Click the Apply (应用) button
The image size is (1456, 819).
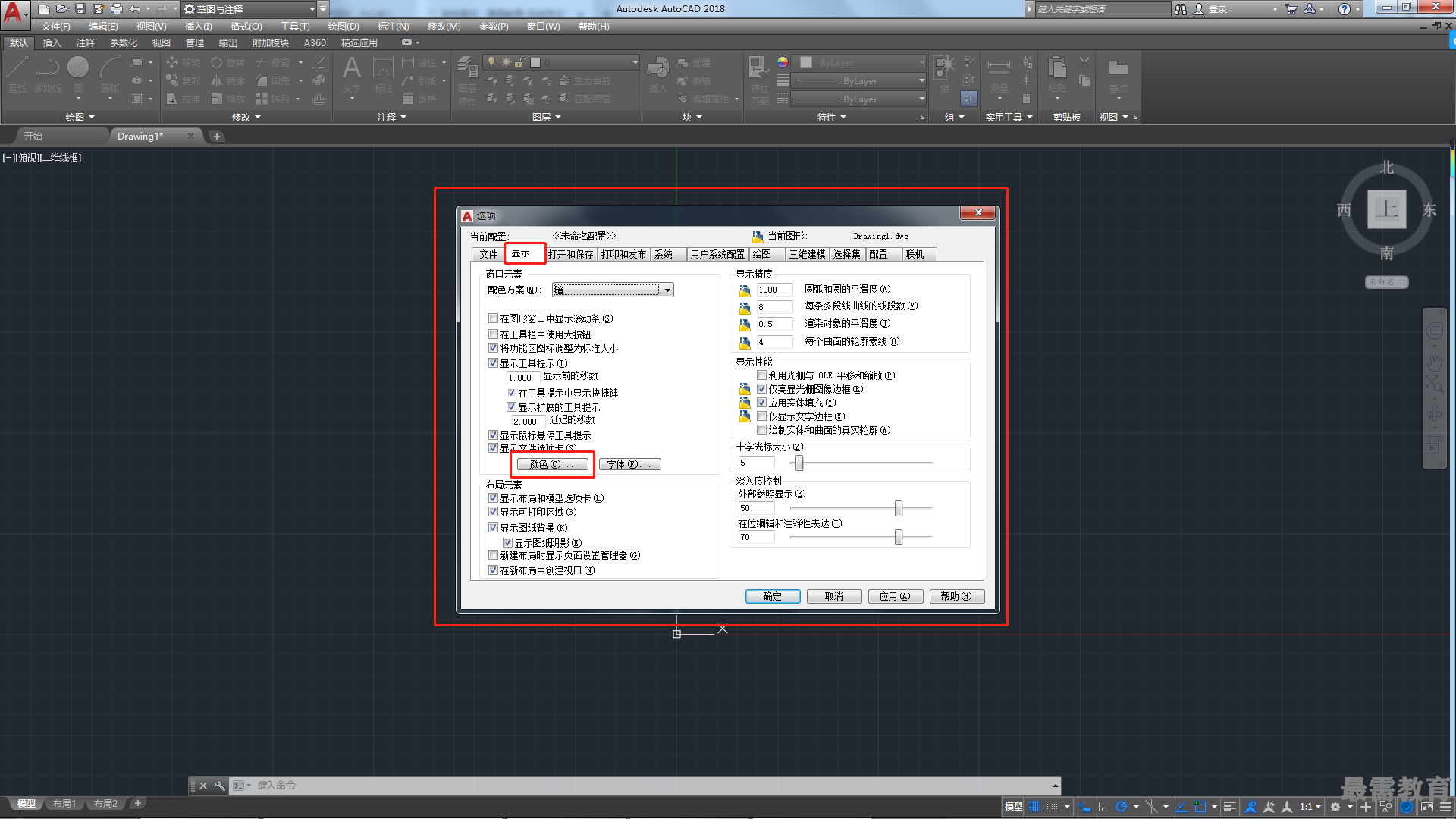point(896,596)
